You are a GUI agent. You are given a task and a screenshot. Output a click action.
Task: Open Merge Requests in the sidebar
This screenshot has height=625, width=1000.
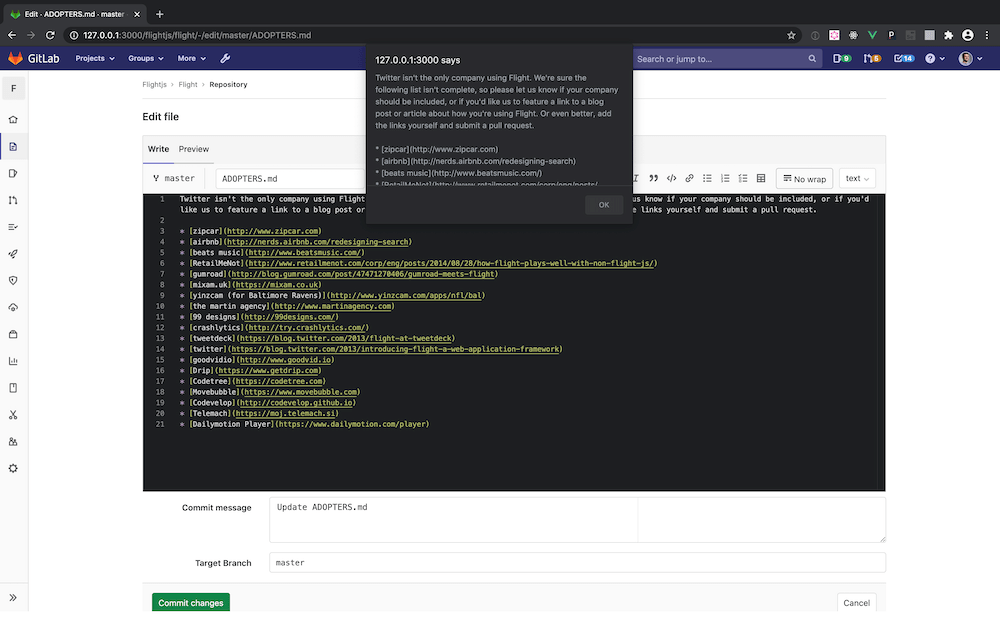(x=14, y=200)
